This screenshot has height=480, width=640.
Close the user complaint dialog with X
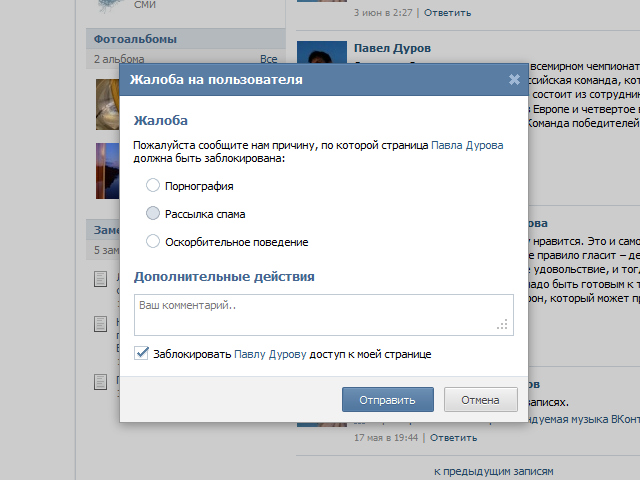pos(514,79)
